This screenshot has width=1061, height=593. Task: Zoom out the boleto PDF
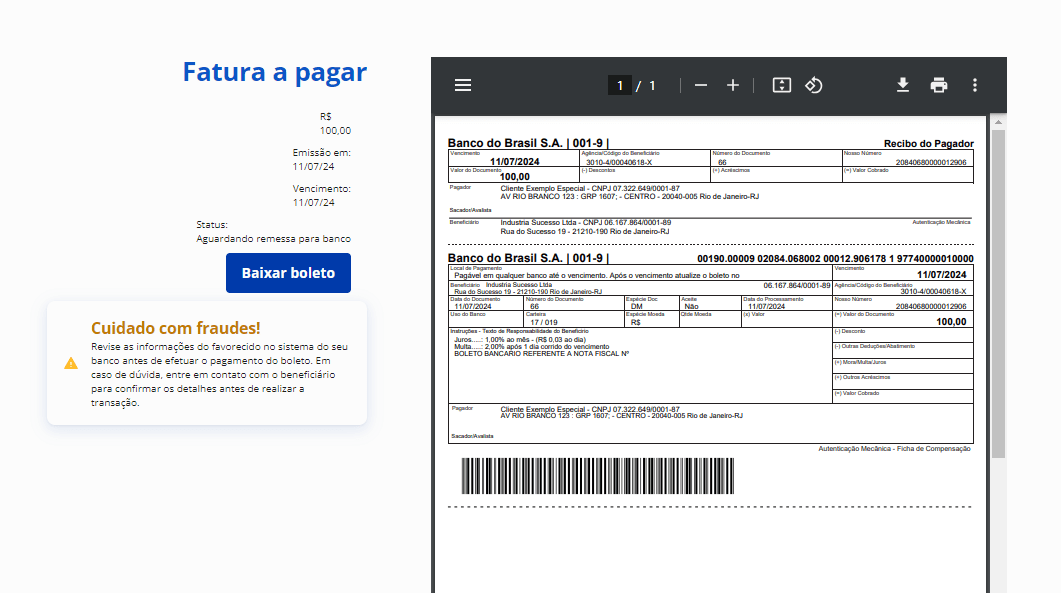tap(701, 85)
